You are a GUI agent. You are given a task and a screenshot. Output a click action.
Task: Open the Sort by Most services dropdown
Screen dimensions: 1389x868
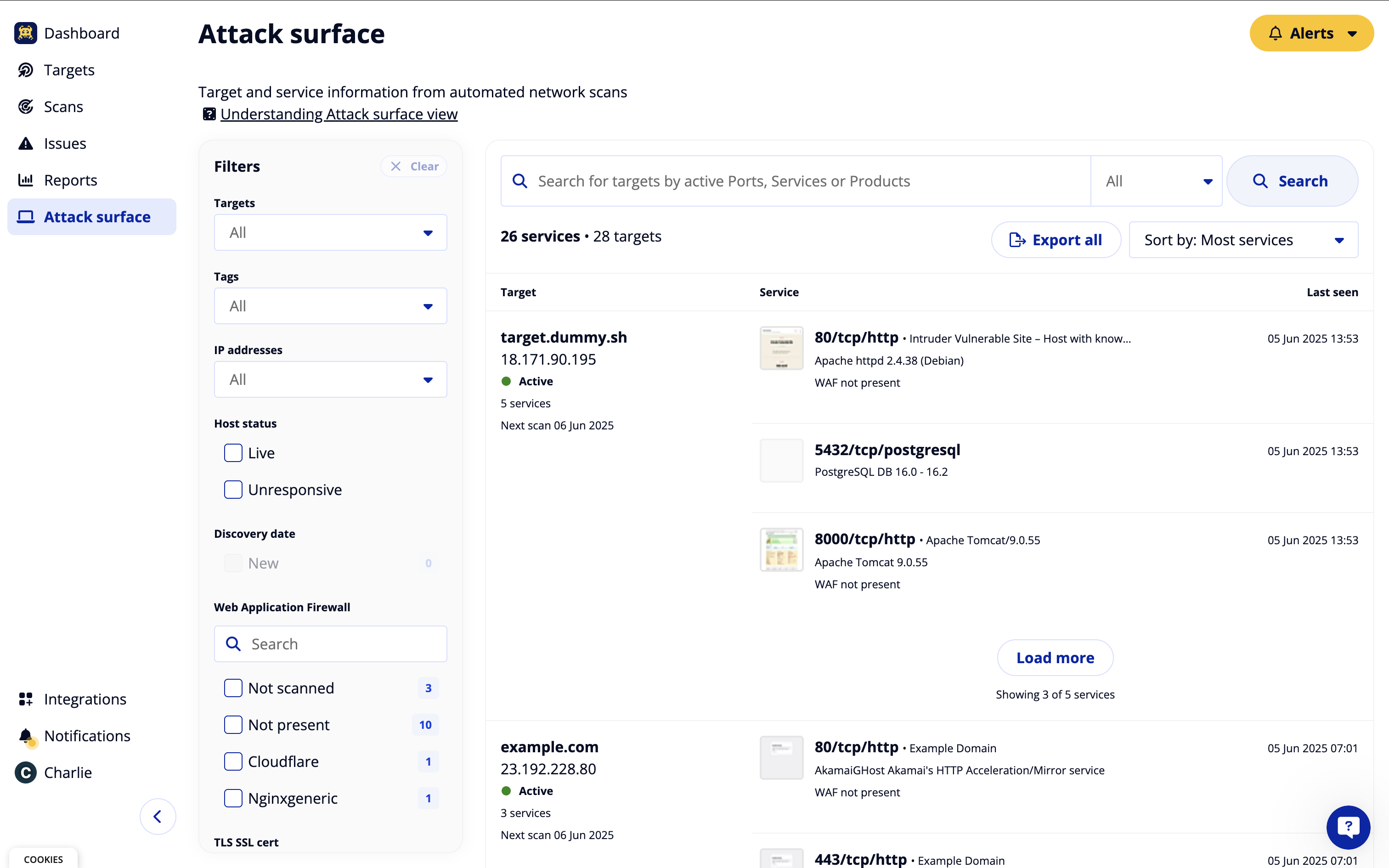(1242, 240)
